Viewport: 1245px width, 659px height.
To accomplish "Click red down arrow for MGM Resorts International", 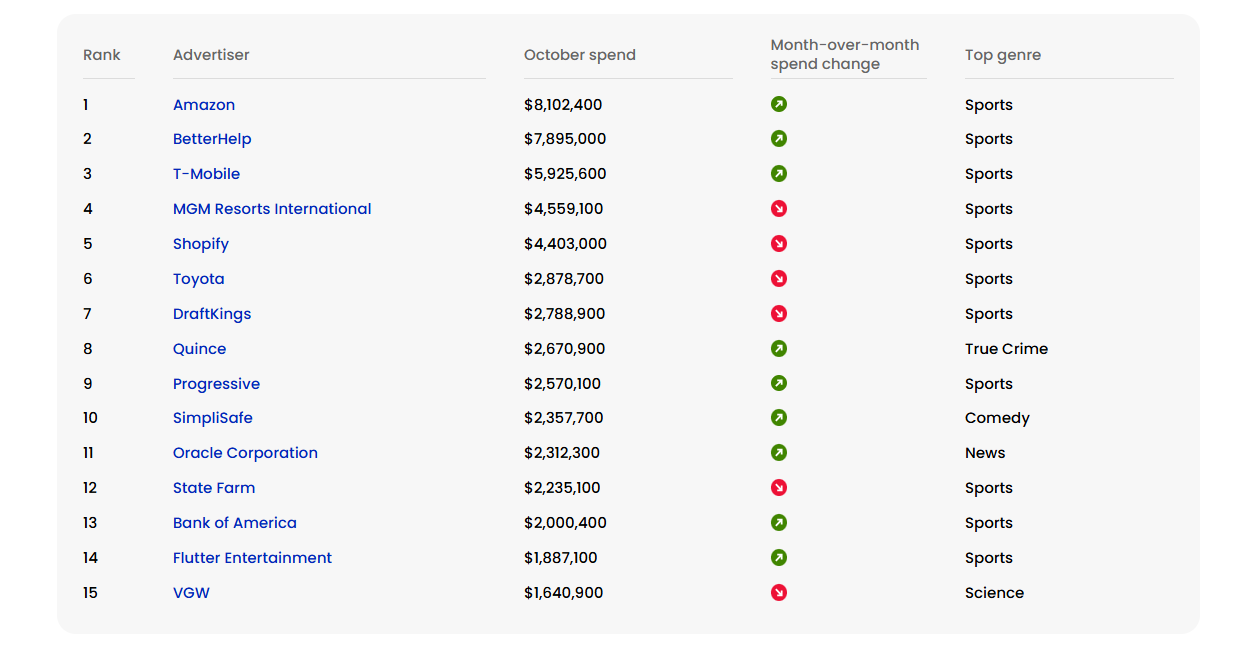I will tap(779, 208).
